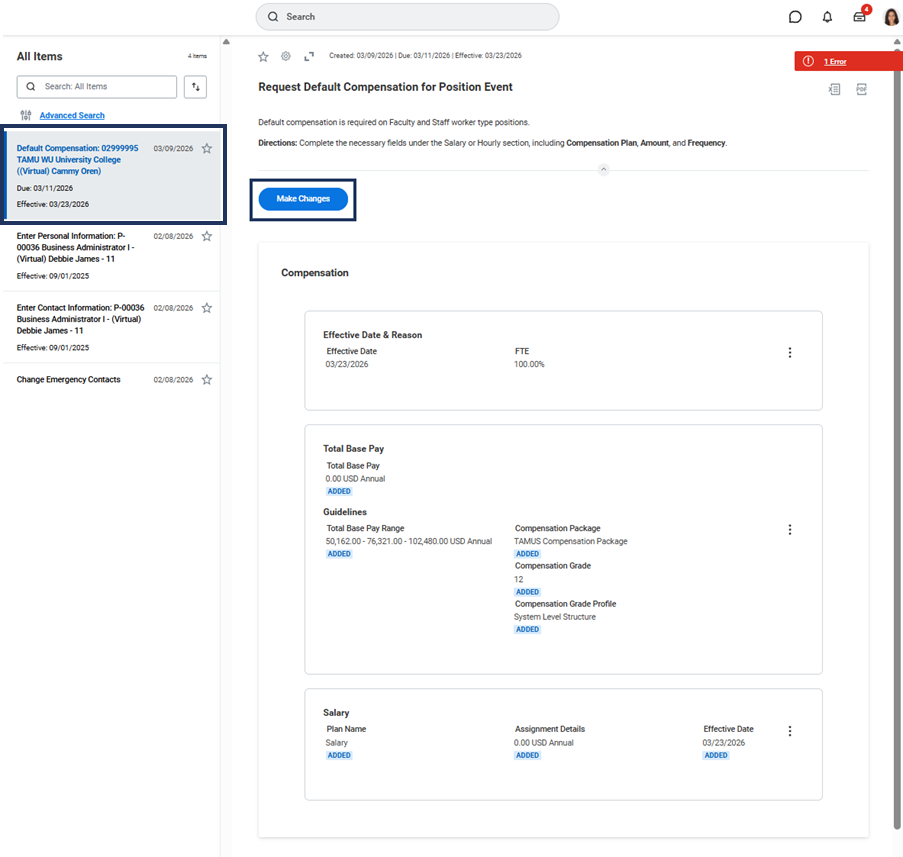Image resolution: width=903 pixels, height=857 pixels.
Task: Open the gear settings icon beside the task star
Action: [286, 56]
